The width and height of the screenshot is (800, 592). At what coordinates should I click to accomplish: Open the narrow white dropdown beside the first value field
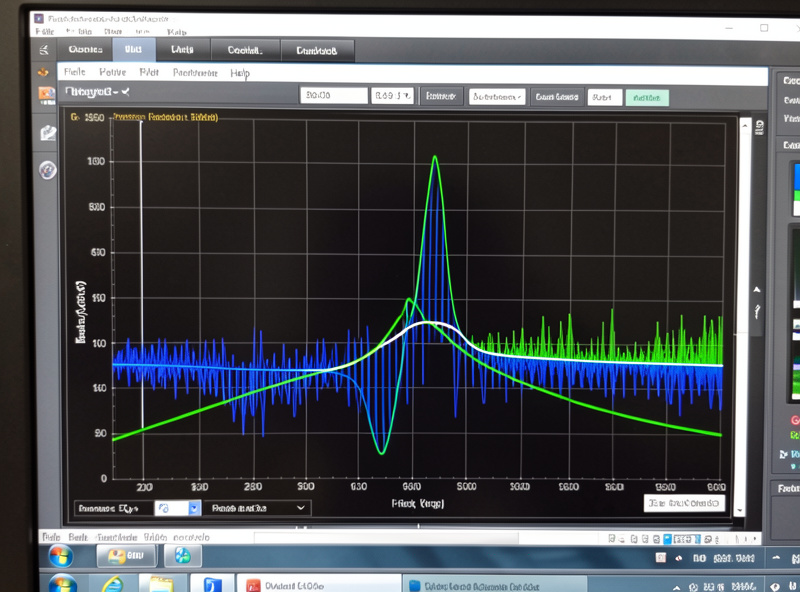tap(392, 95)
